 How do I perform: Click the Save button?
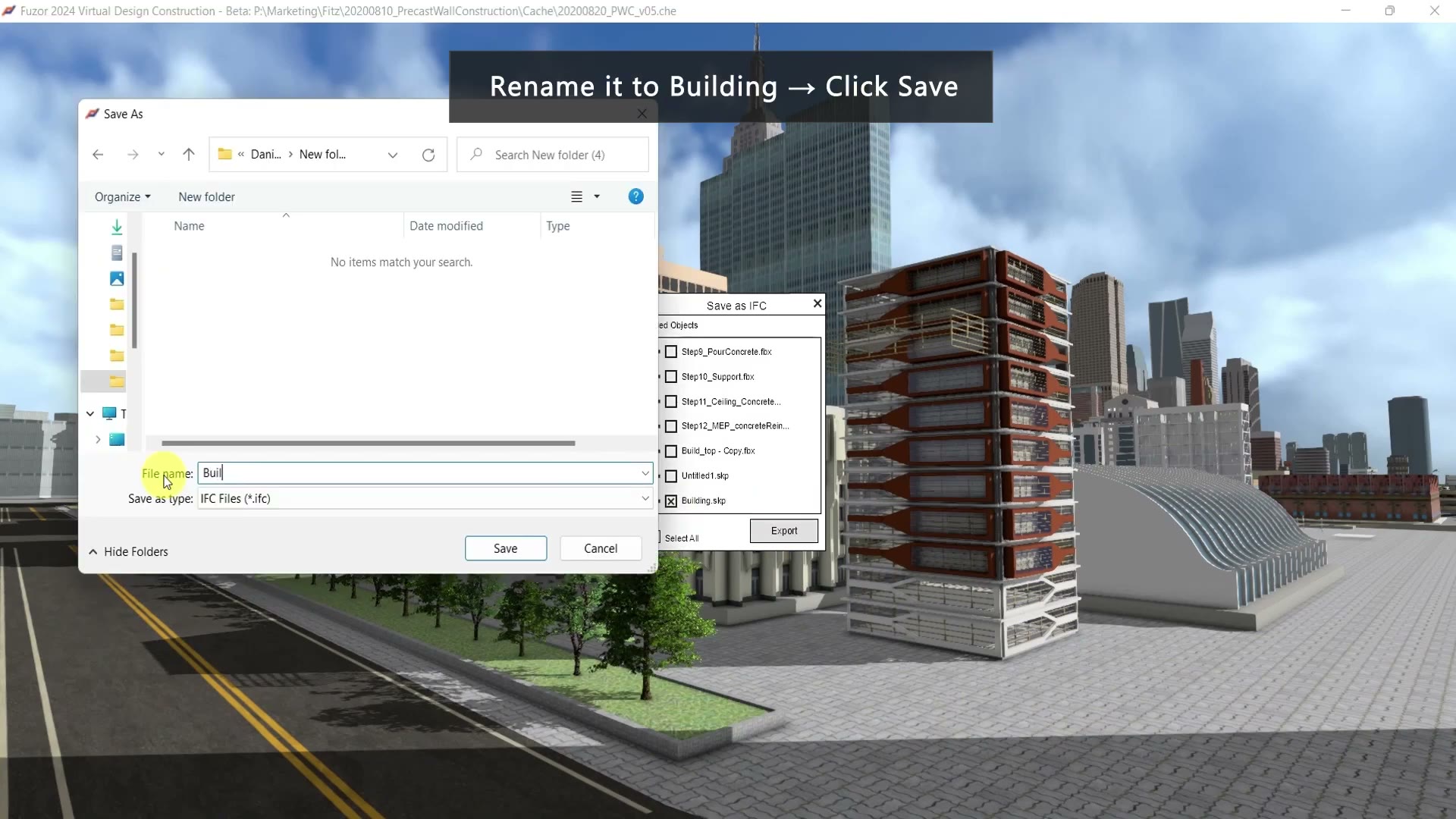tap(506, 548)
